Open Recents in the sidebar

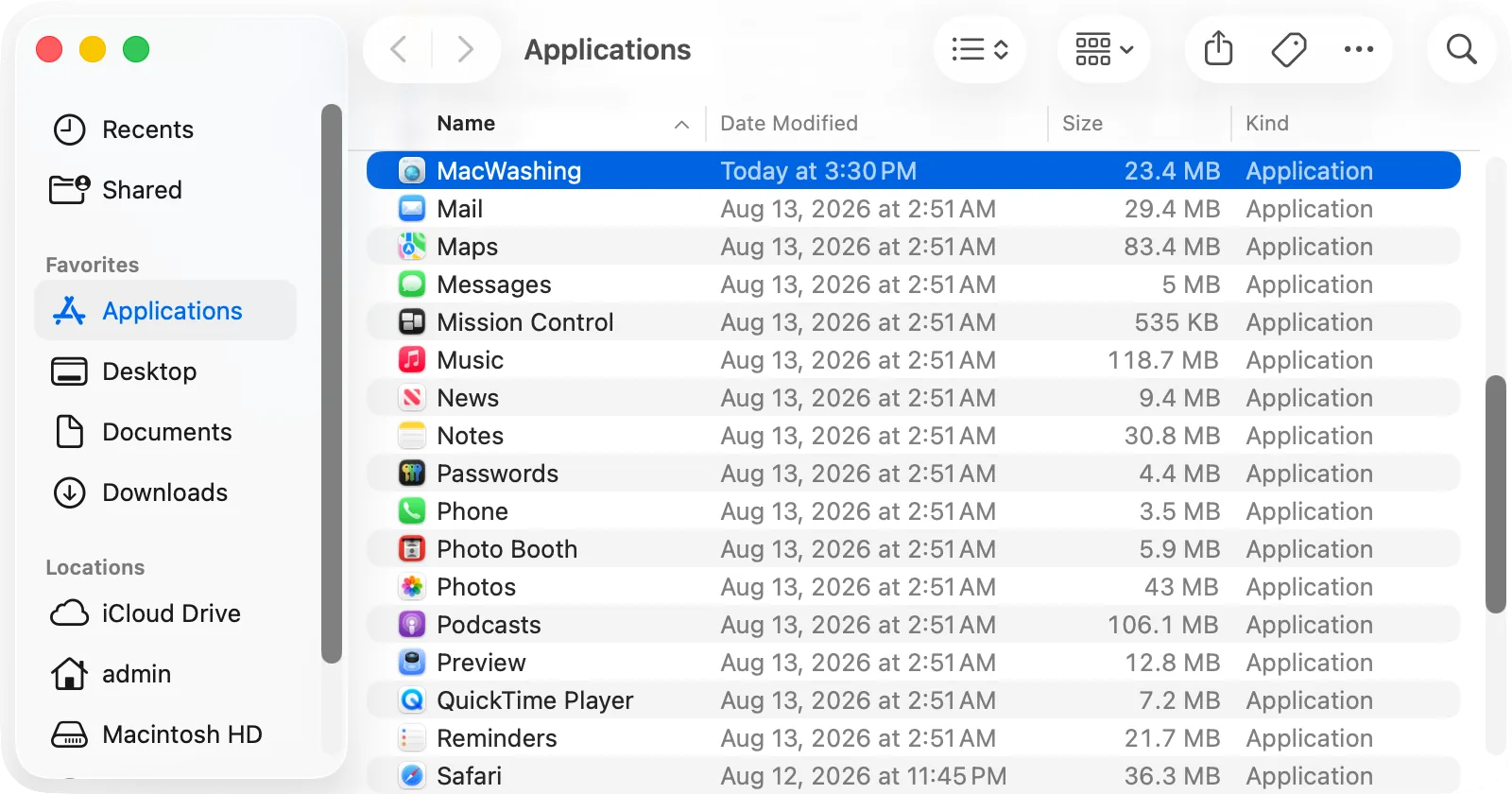(x=123, y=129)
